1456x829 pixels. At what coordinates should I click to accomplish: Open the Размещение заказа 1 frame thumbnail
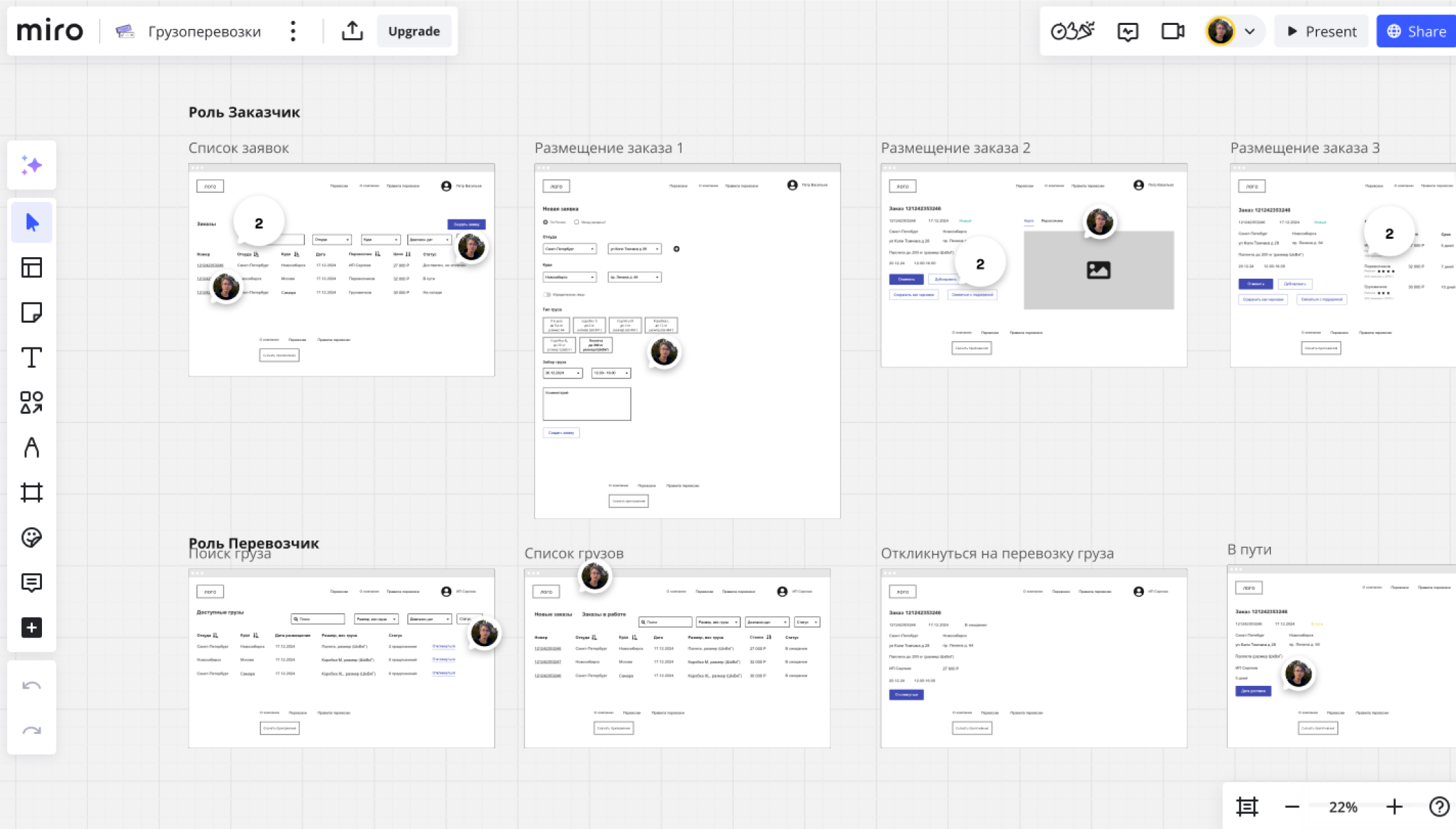687,341
